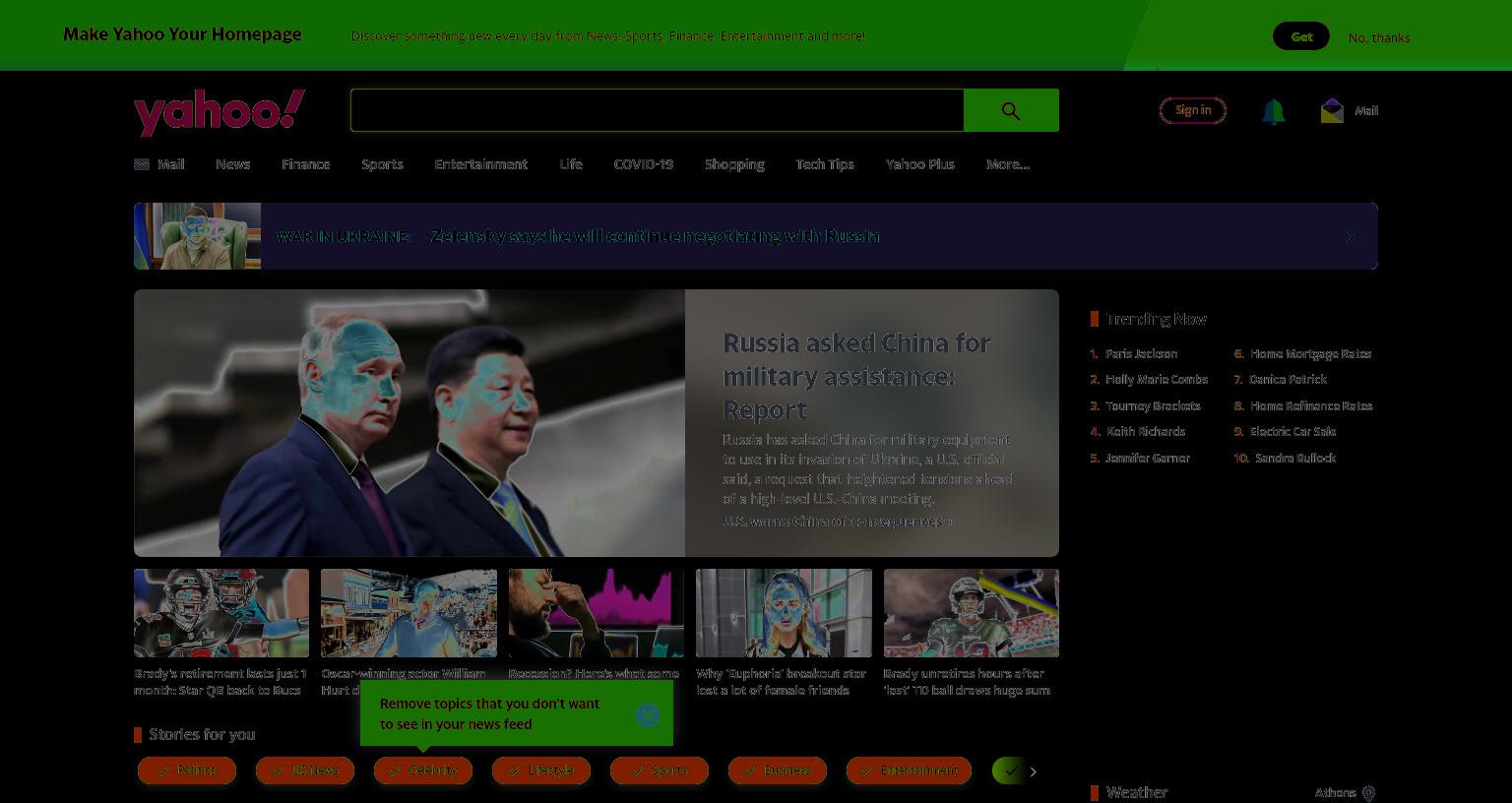Screen dimensions: 1512x803
Task: Open Entertainment in the top navigation bar
Action: (x=481, y=164)
